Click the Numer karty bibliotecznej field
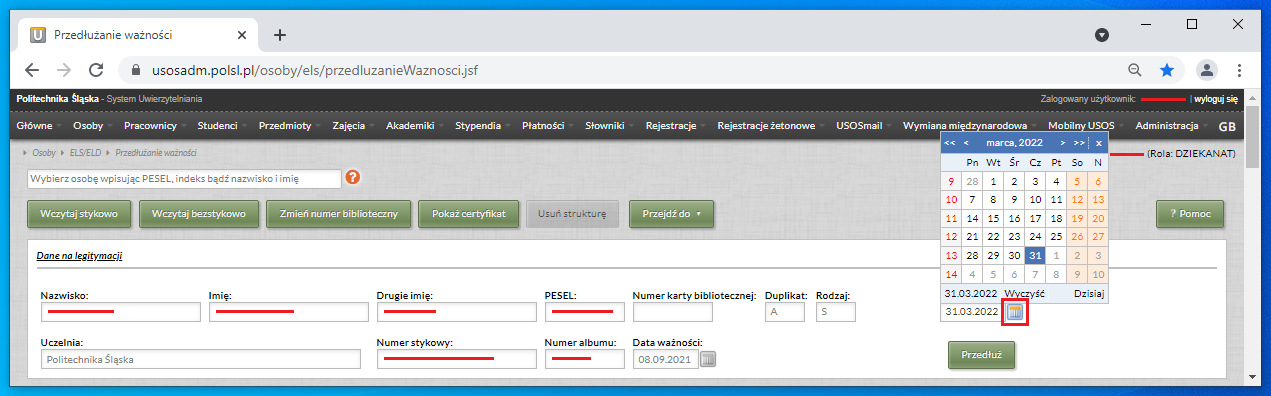This screenshot has width=1271, height=396. 673,312
